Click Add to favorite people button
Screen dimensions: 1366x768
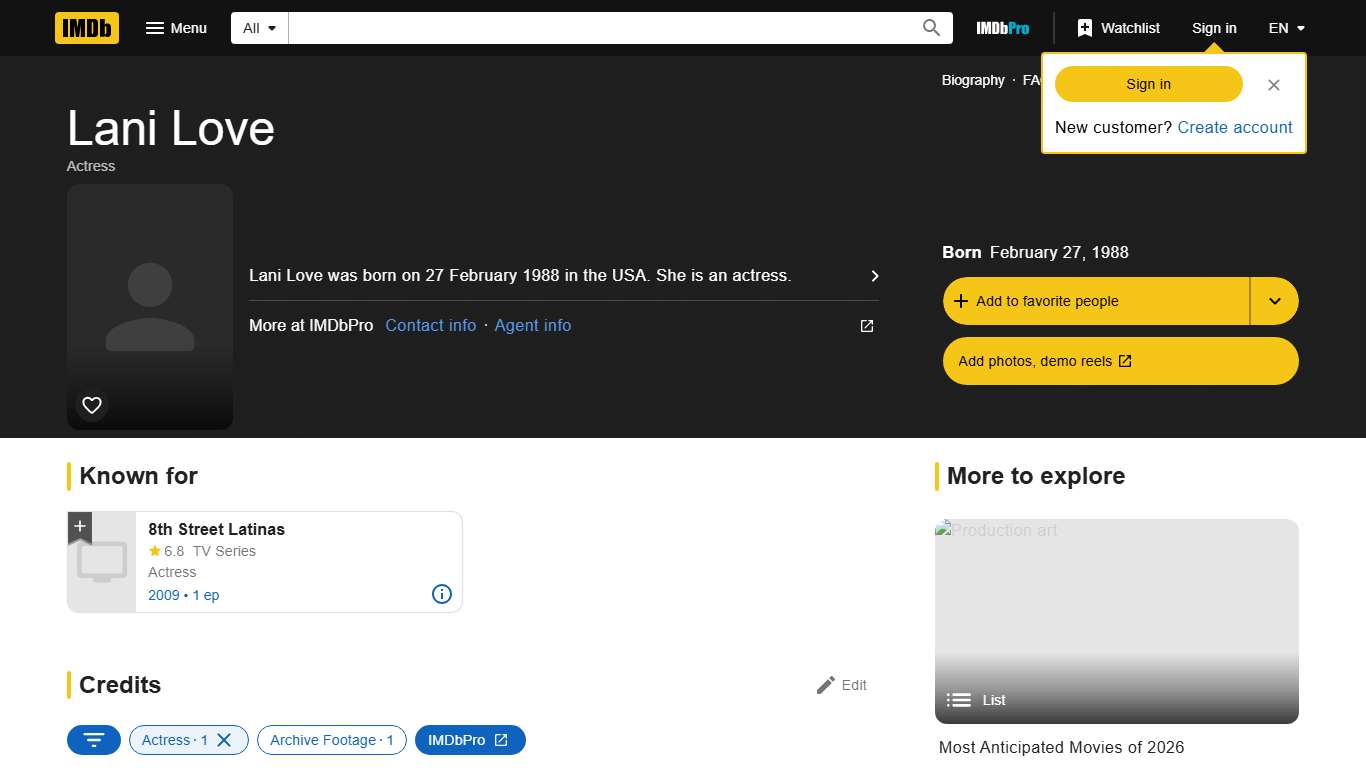1096,301
